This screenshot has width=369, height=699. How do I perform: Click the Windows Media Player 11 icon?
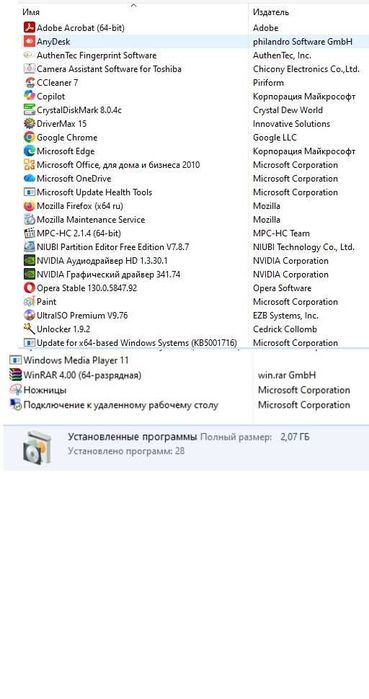pos(16,360)
